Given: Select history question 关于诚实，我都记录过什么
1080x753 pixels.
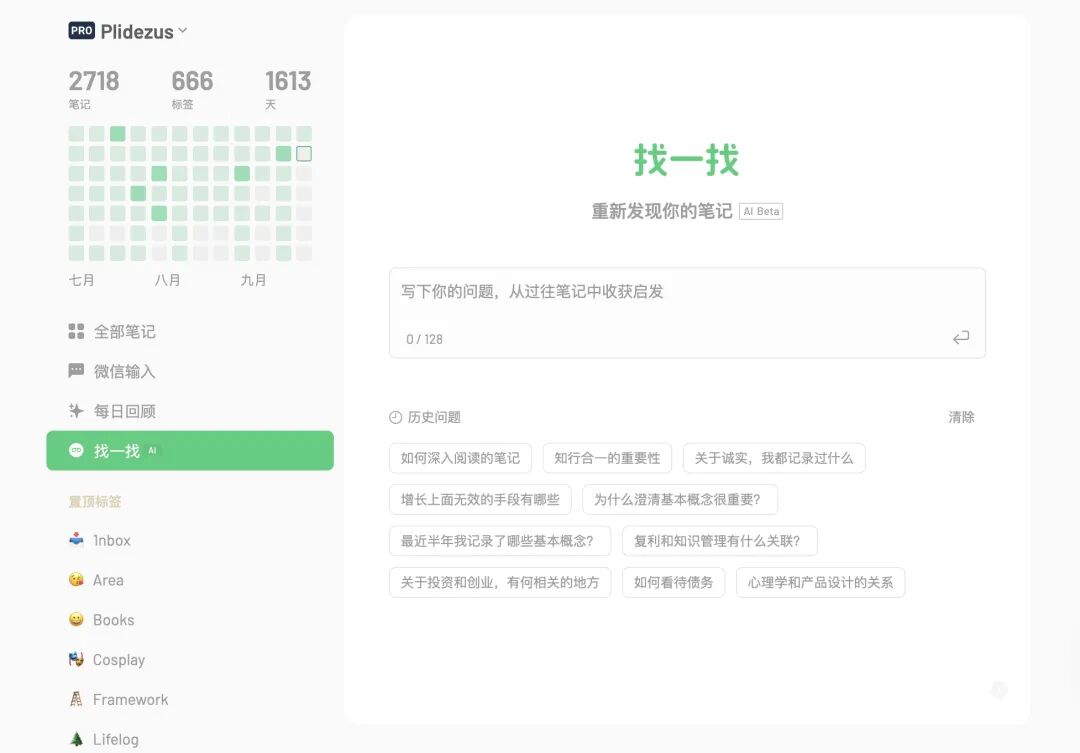Looking at the screenshot, I should [774, 458].
